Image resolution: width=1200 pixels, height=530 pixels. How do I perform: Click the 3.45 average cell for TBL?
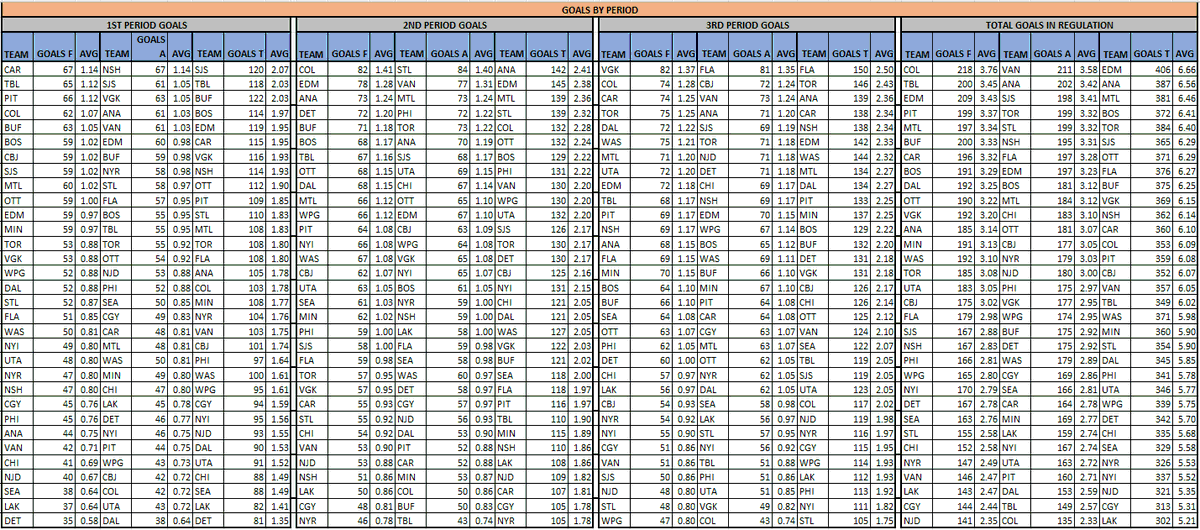987,84
